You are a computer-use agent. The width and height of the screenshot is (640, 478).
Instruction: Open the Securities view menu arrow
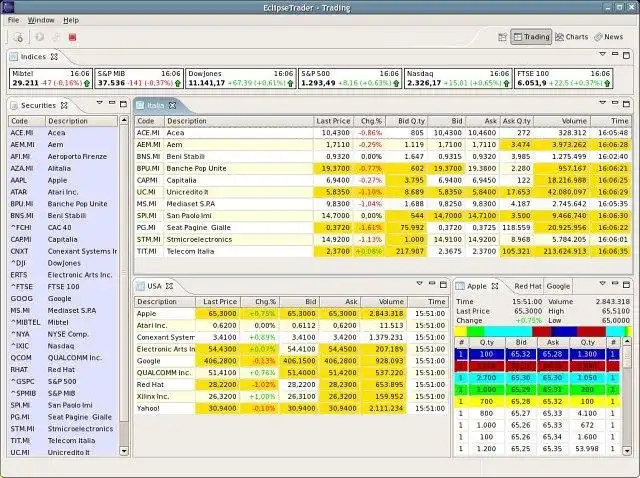tap(99, 104)
